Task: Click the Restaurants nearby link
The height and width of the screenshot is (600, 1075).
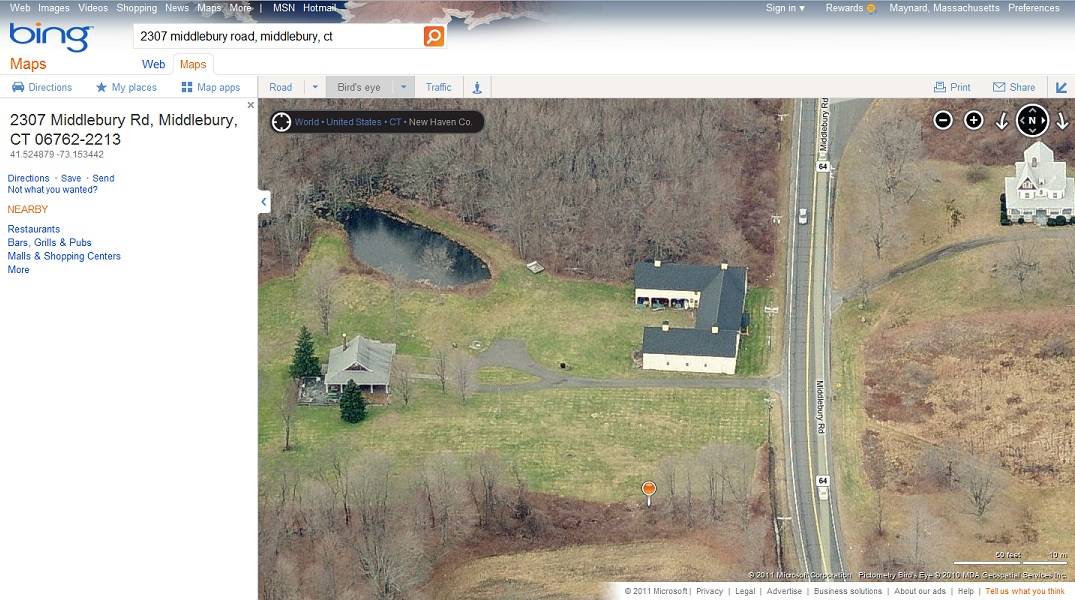Action: click(x=34, y=229)
